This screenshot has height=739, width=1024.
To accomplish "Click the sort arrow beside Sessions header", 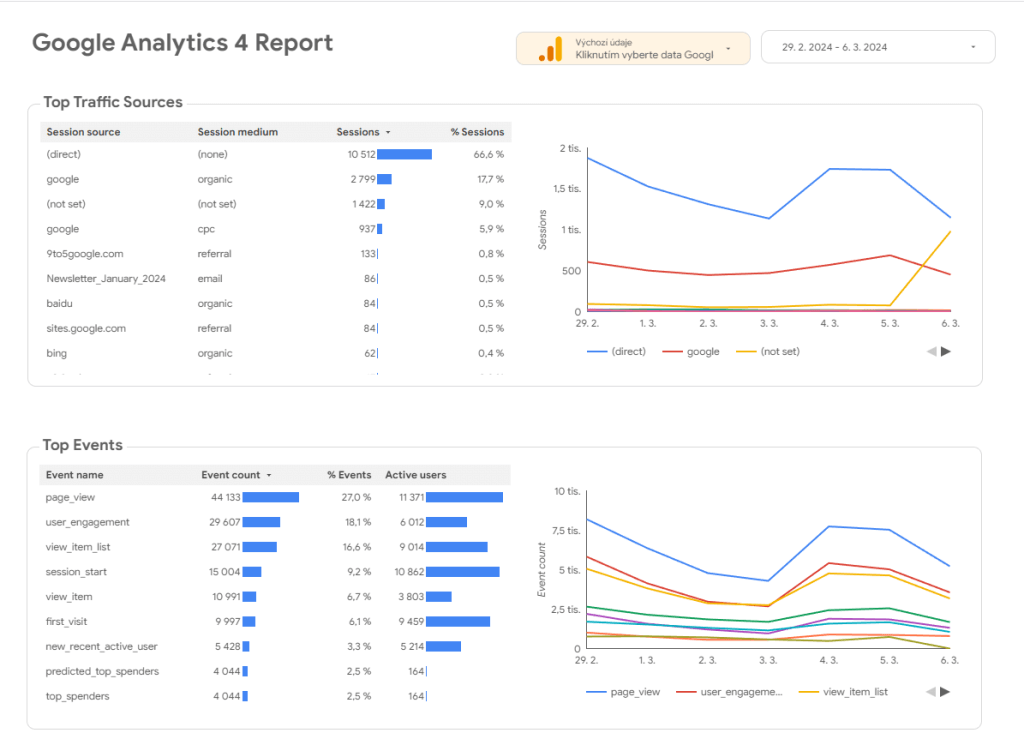I will tap(388, 132).
